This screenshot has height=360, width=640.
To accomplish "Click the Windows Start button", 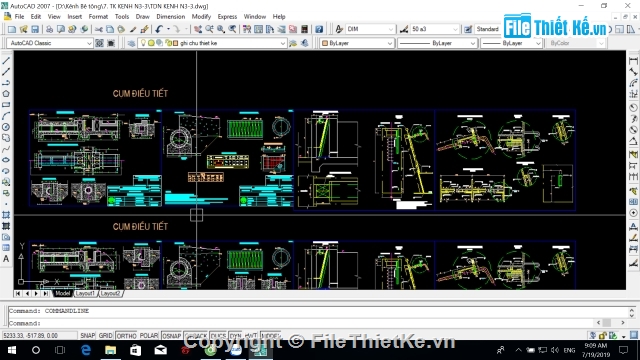I will click(11, 350).
